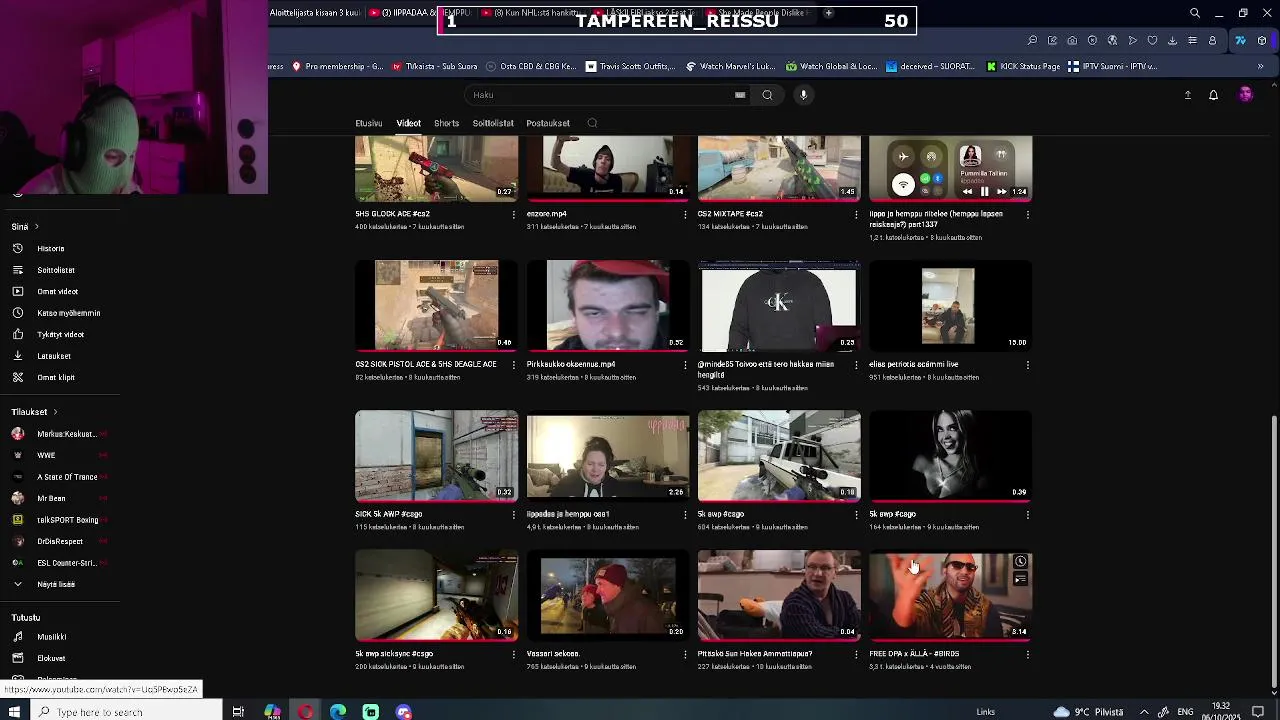This screenshot has height=720, width=1280.
Task: Click Windows 'Type here to search' box
Action: (125, 712)
